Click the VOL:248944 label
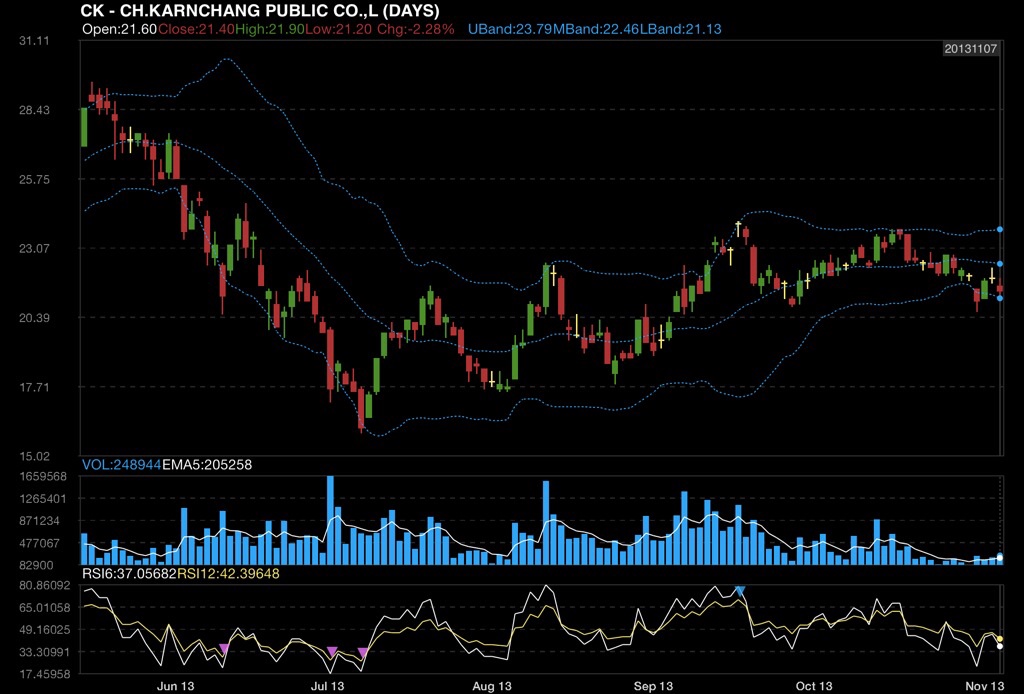1024x694 pixels. click(x=121, y=465)
